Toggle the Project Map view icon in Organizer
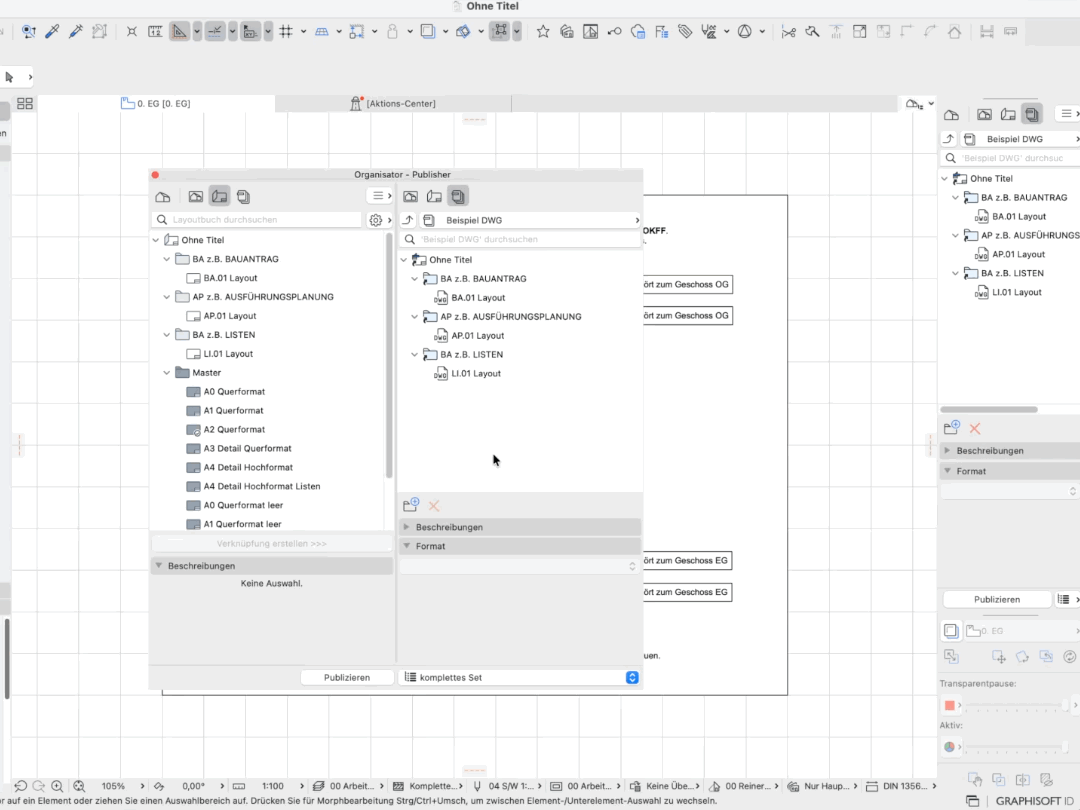The image size is (1080, 810). [163, 196]
